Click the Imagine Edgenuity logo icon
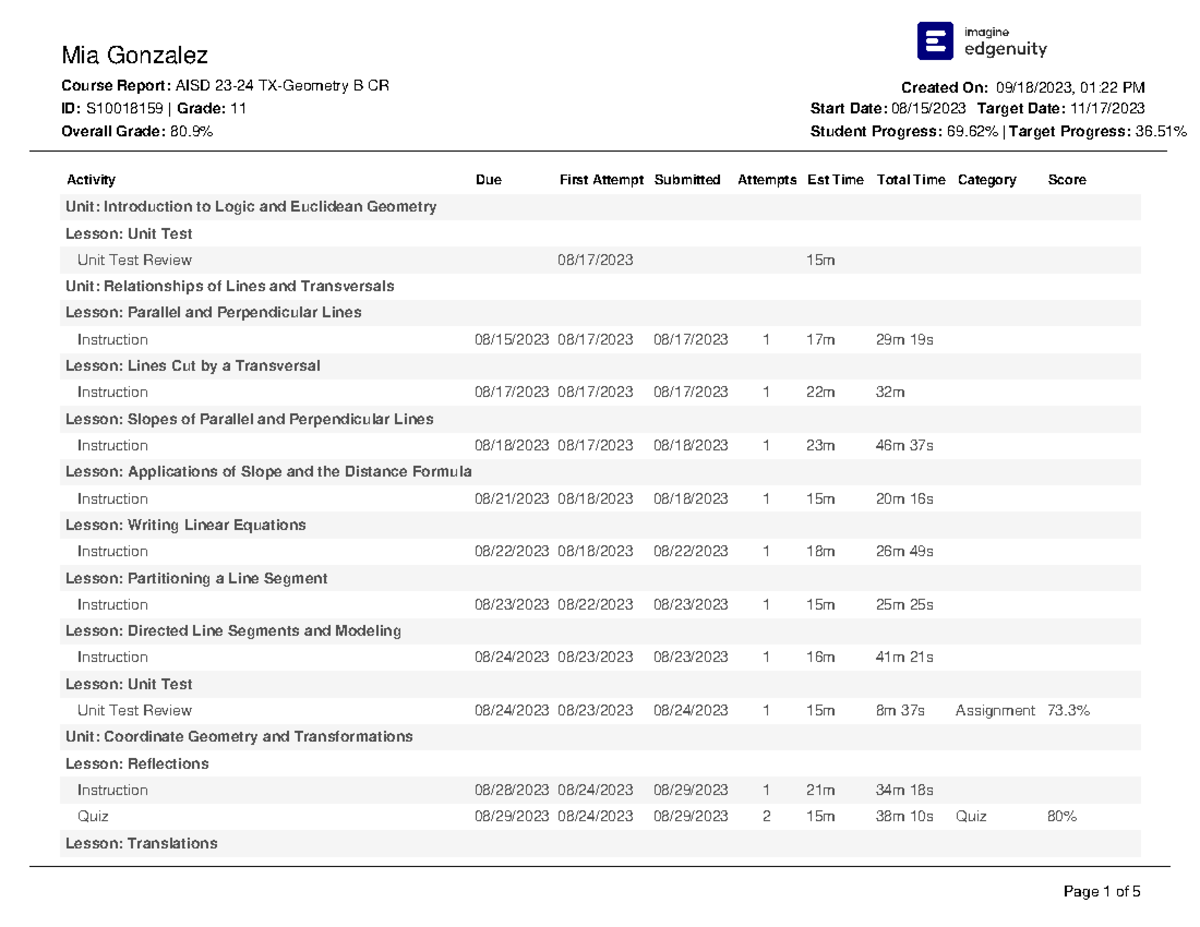1200x927 pixels. point(935,41)
